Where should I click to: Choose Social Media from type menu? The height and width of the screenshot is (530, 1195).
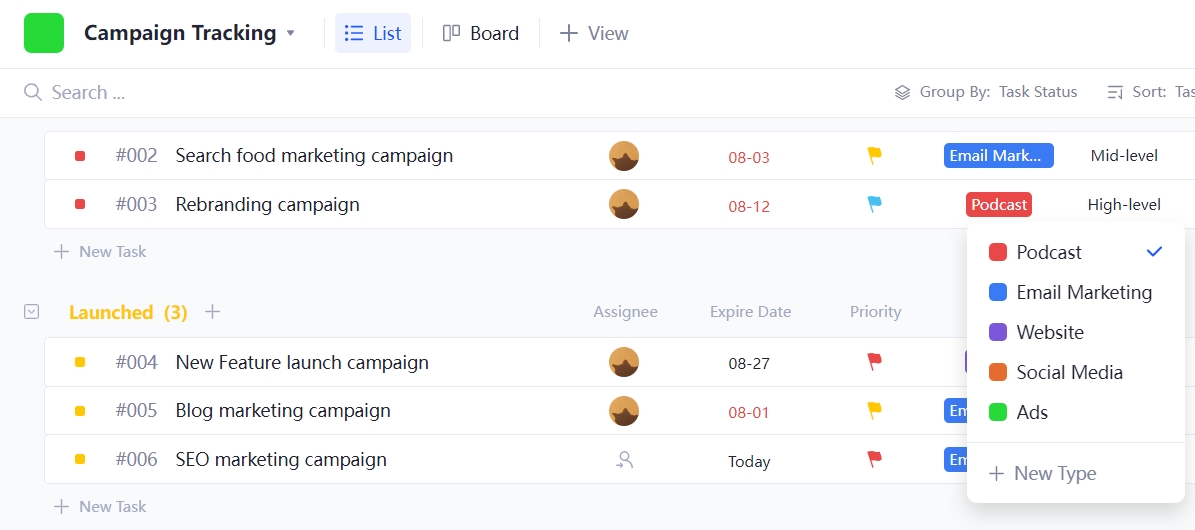(1069, 372)
